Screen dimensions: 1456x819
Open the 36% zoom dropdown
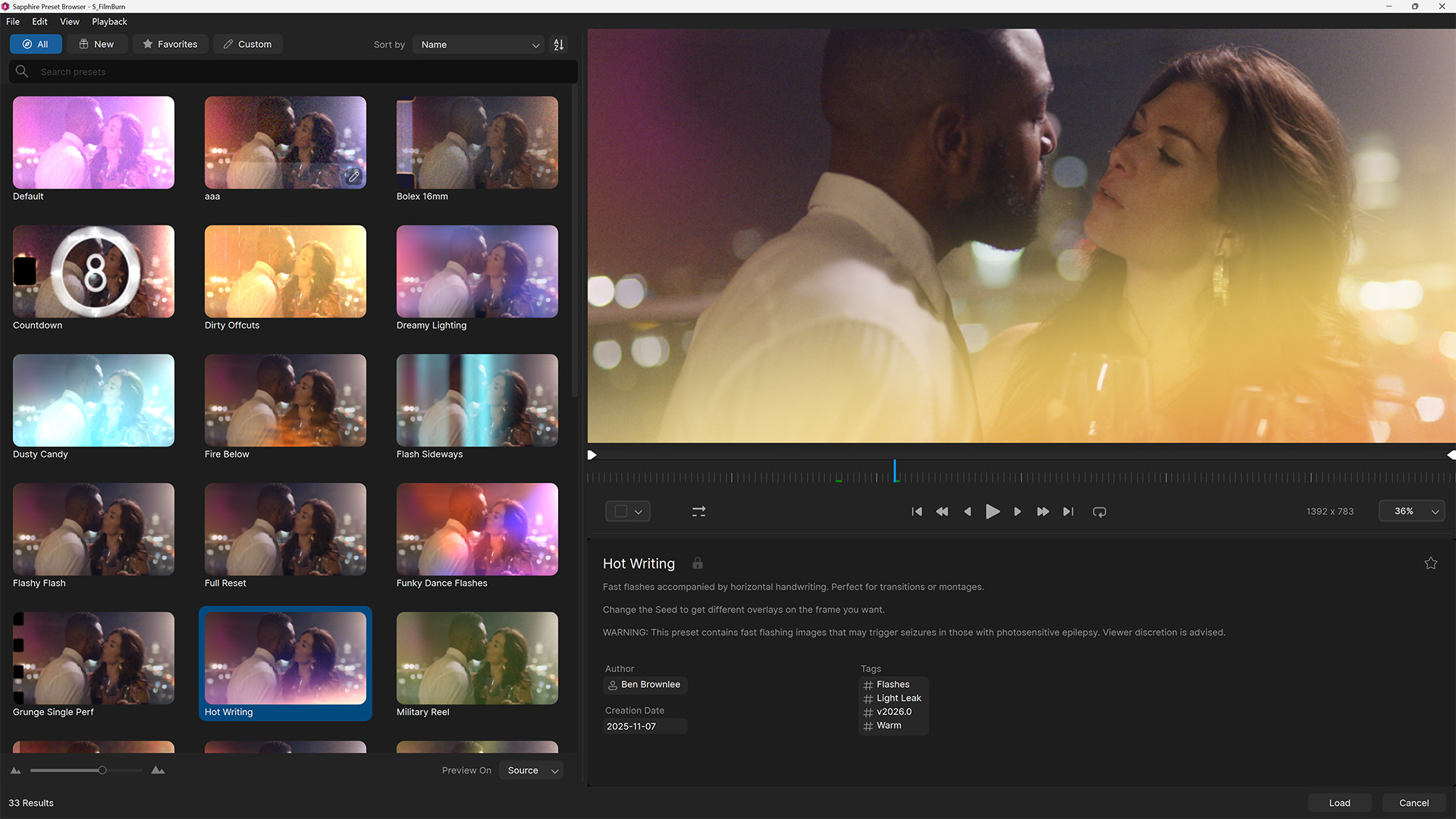pos(1412,512)
